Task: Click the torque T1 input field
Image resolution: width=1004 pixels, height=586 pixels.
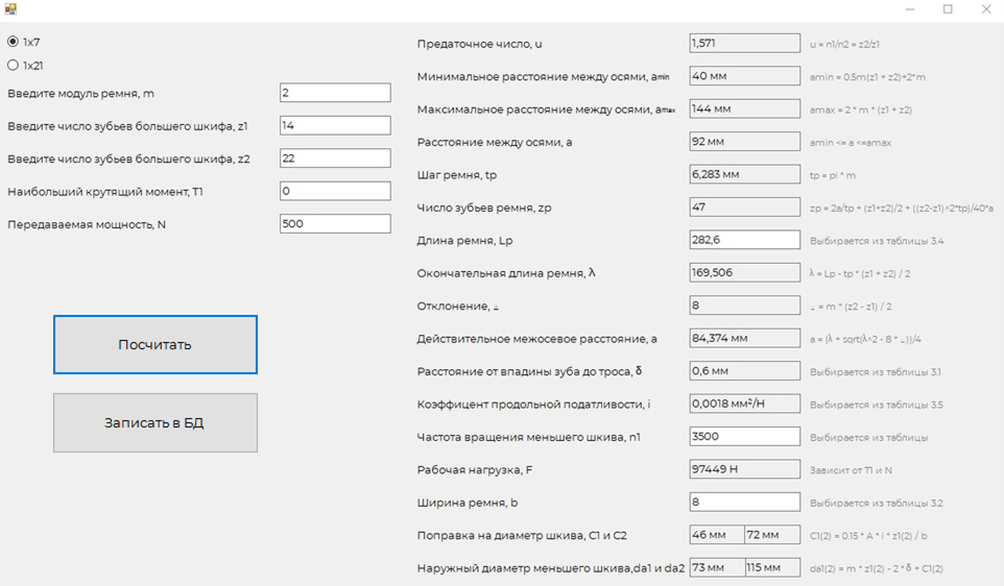Action: point(335,190)
